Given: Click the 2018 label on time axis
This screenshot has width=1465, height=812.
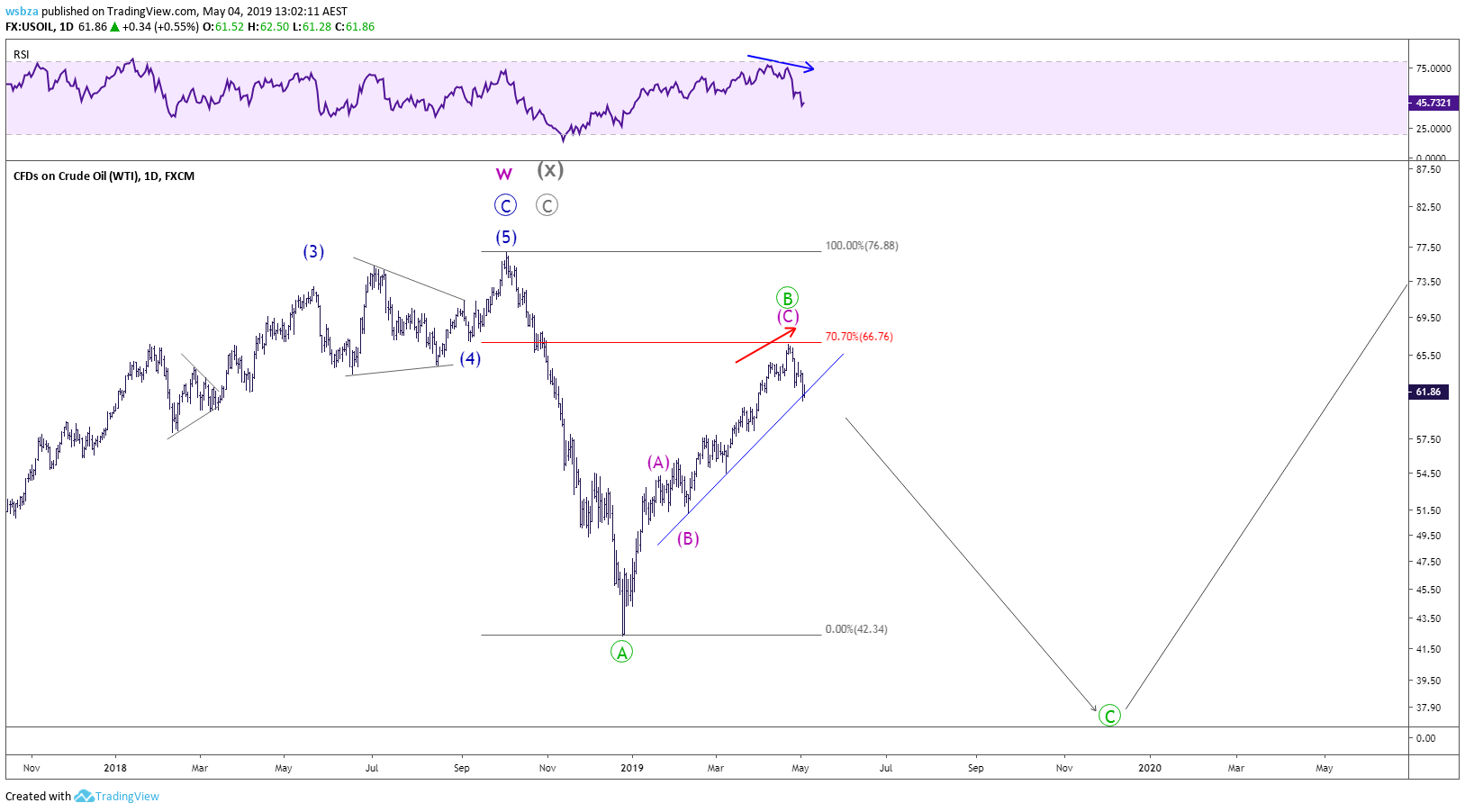Looking at the screenshot, I should click(x=115, y=768).
